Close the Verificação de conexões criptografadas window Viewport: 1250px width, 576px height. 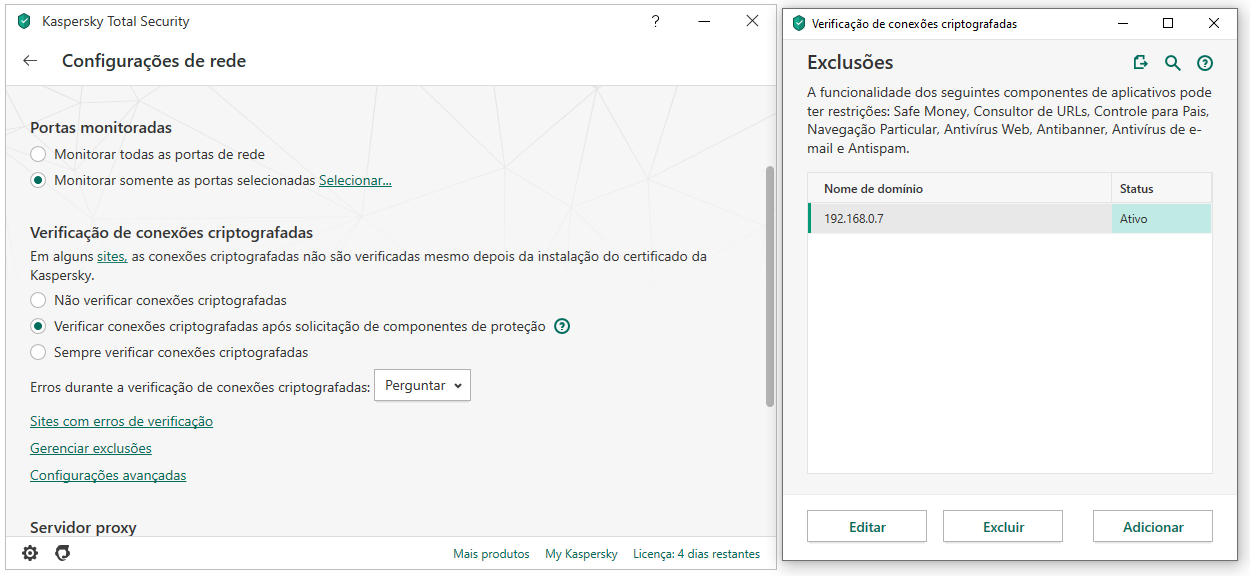pos(1214,23)
